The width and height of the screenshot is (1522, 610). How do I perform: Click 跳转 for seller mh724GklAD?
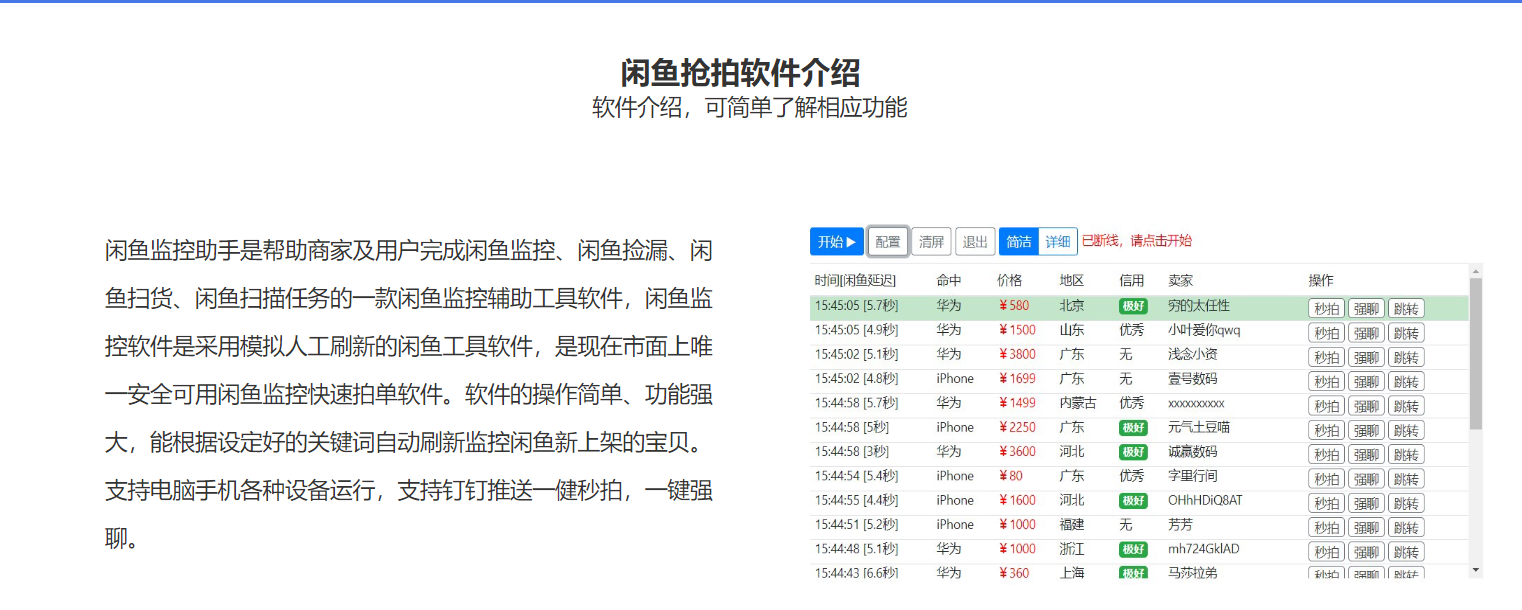coord(1406,552)
